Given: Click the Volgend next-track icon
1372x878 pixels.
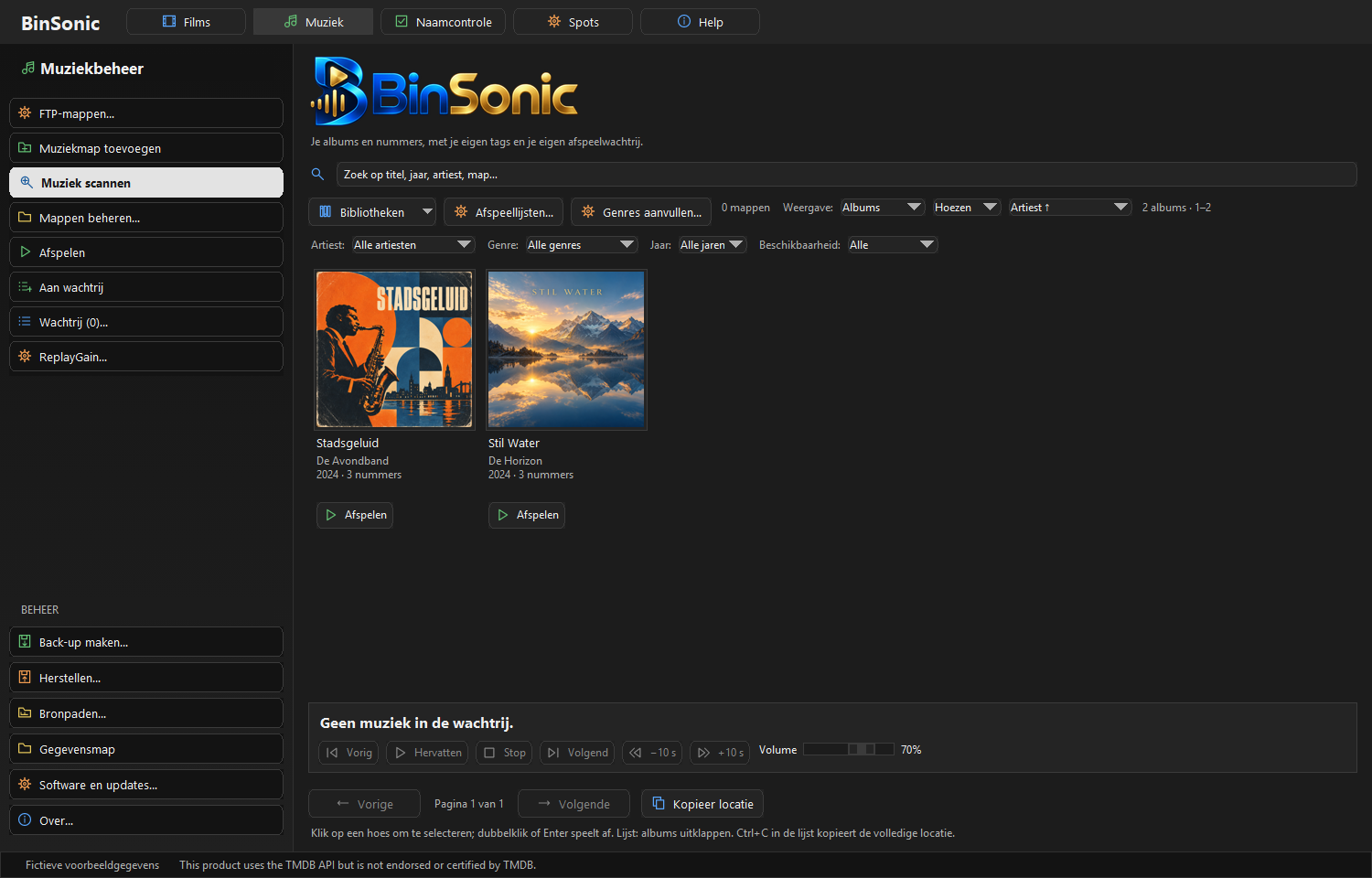Looking at the screenshot, I should pos(553,753).
